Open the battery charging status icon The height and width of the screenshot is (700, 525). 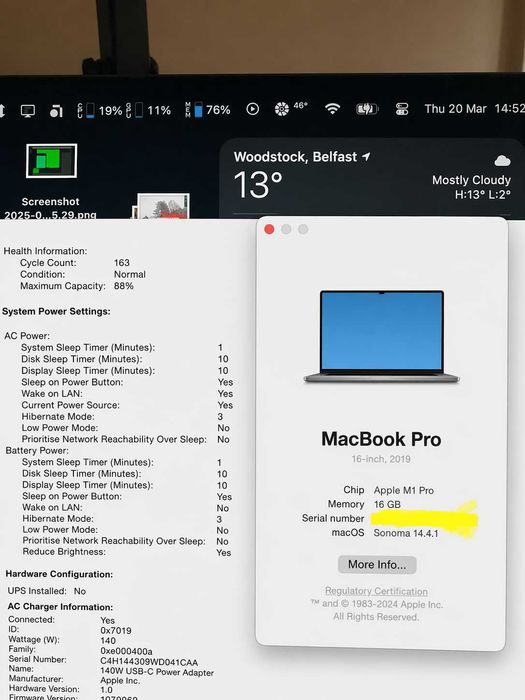point(367,109)
